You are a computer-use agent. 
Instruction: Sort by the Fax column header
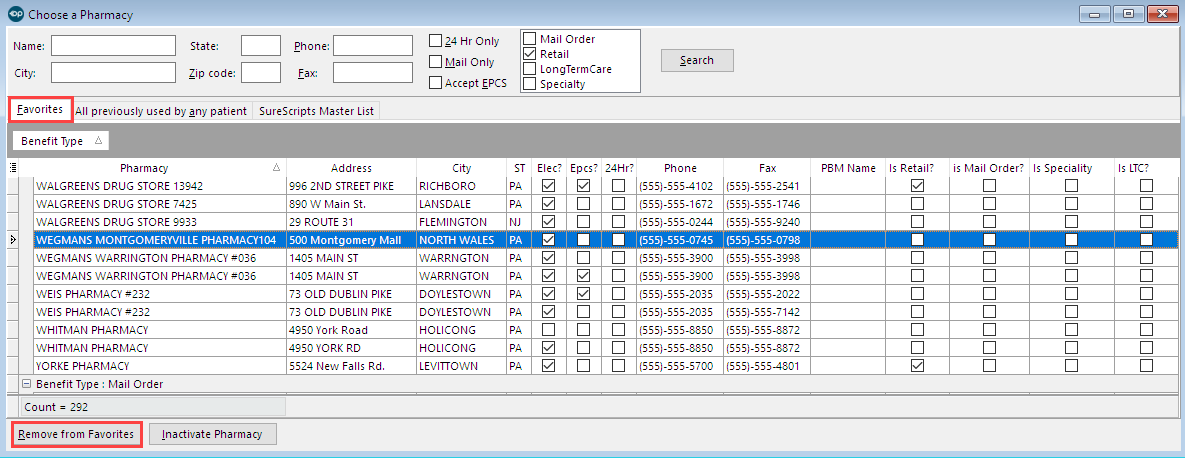click(x=766, y=168)
